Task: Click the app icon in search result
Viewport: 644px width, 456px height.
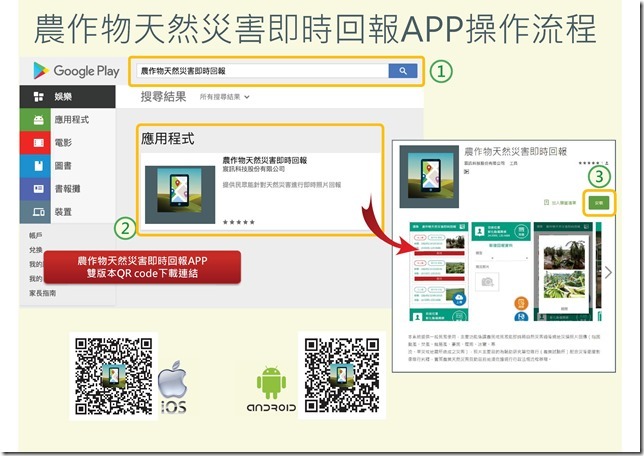Action: pos(180,195)
